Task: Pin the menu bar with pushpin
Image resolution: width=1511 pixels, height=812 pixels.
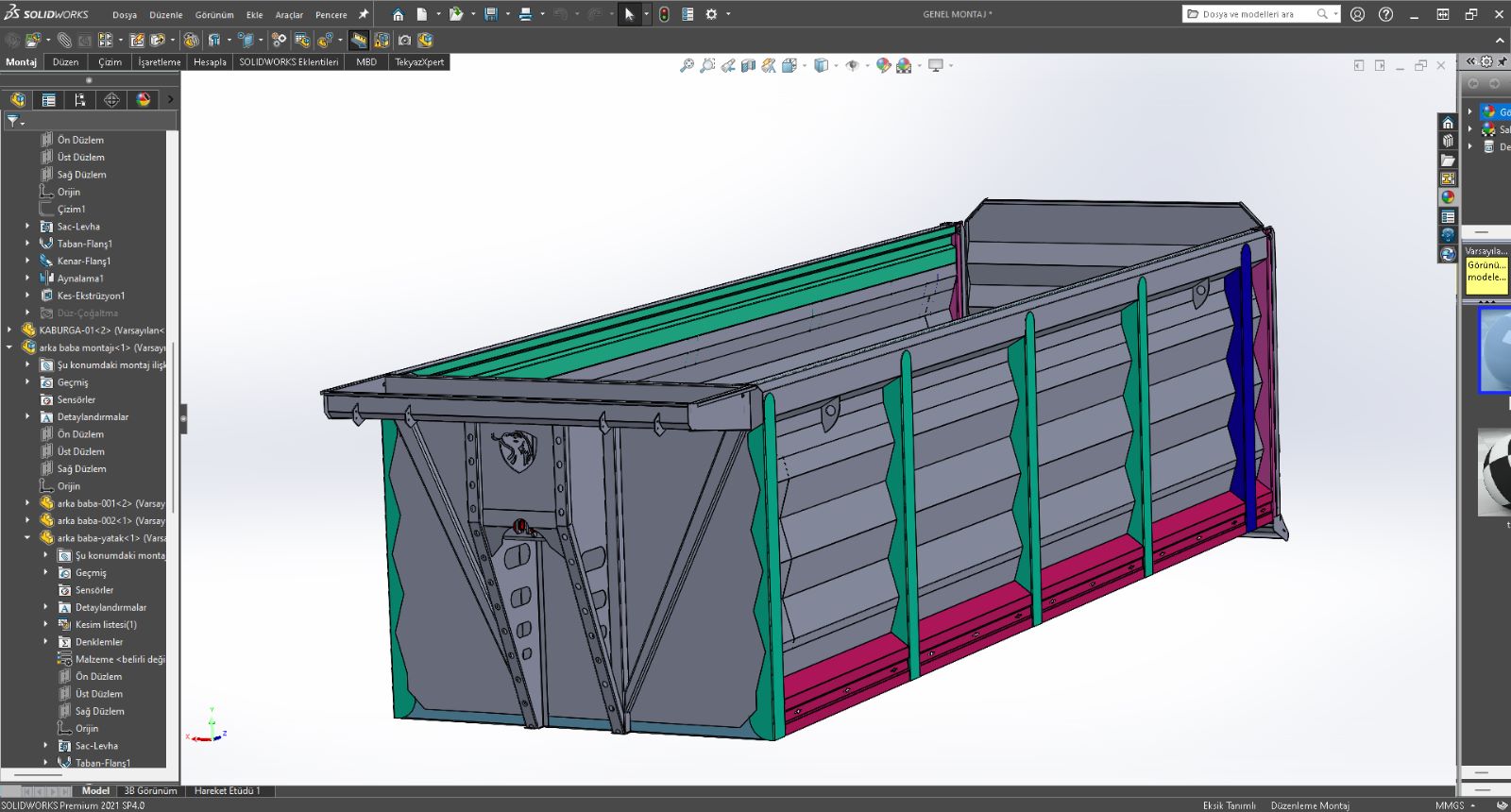Action: pyautogui.click(x=363, y=14)
